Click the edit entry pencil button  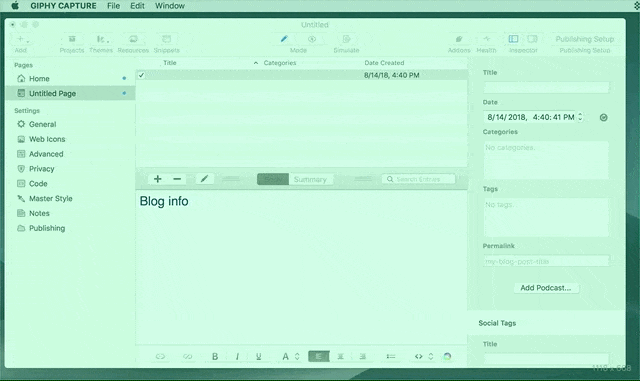pyautogui.click(x=204, y=179)
